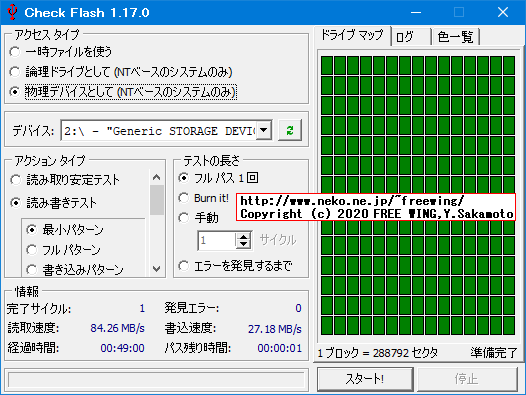Click the first green block in drive map
Image resolution: width=526 pixels, height=395 pixels.
(327, 65)
